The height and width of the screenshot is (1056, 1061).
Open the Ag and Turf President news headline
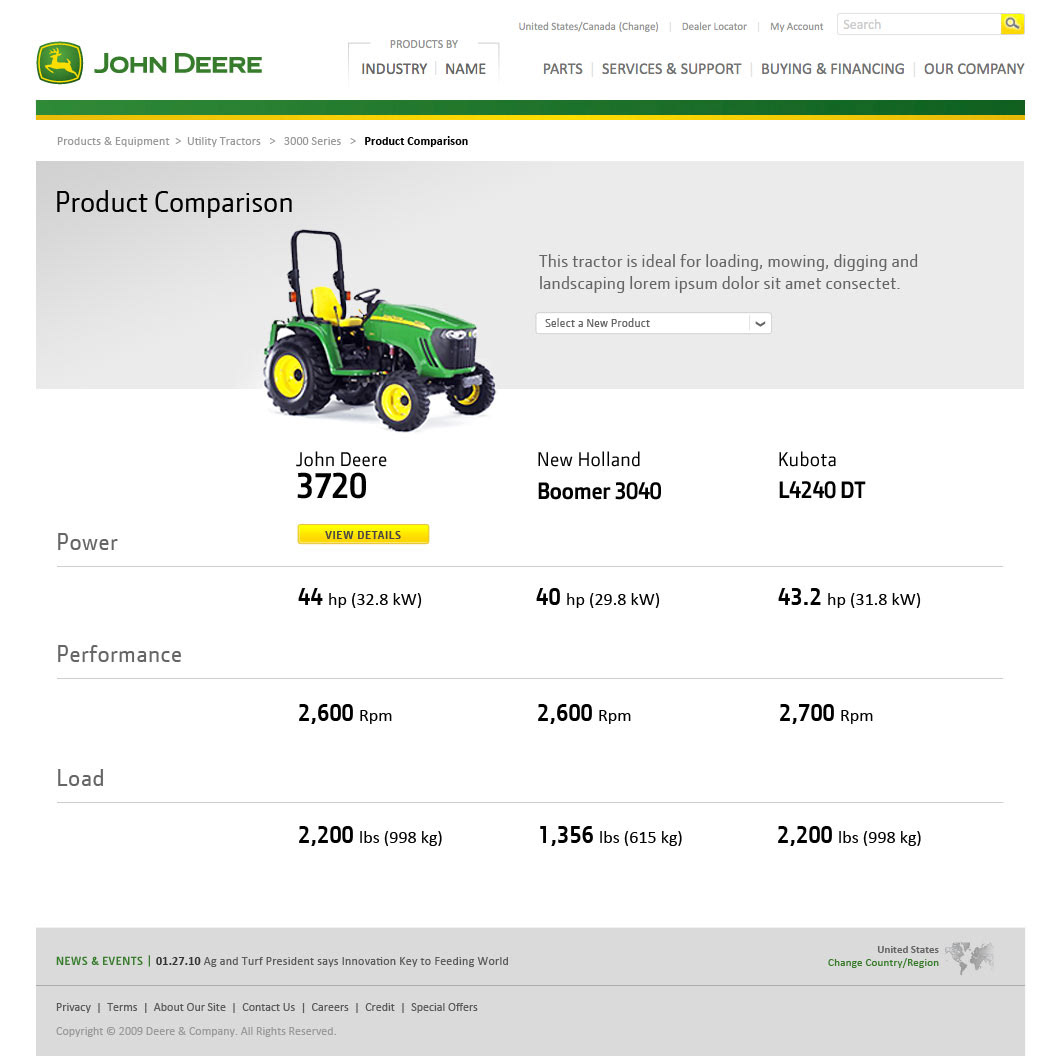point(356,961)
